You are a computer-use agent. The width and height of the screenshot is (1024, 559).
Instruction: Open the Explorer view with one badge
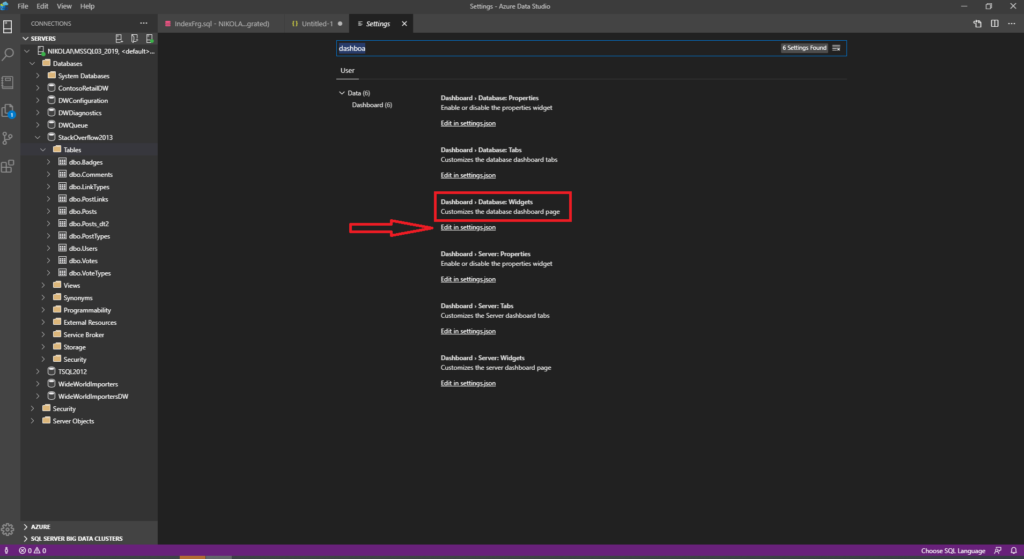coord(8,111)
